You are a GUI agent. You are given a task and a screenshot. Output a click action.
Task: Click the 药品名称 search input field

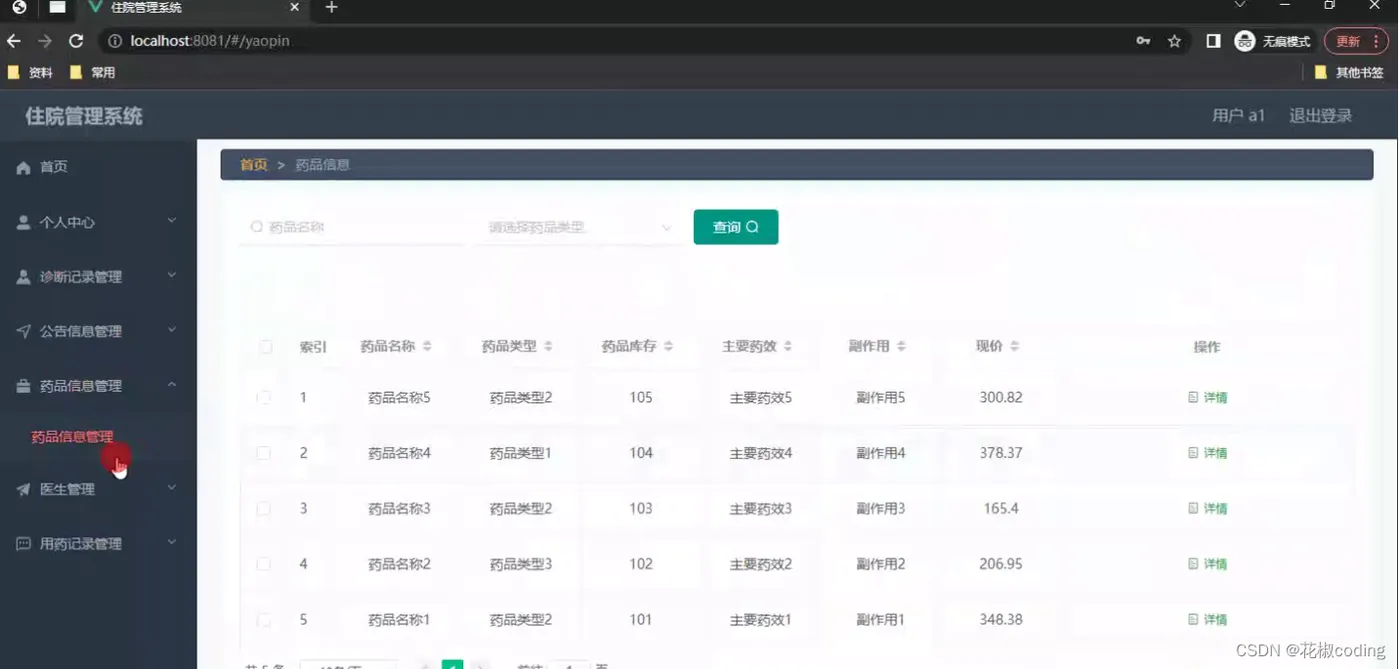pos(352,228)
